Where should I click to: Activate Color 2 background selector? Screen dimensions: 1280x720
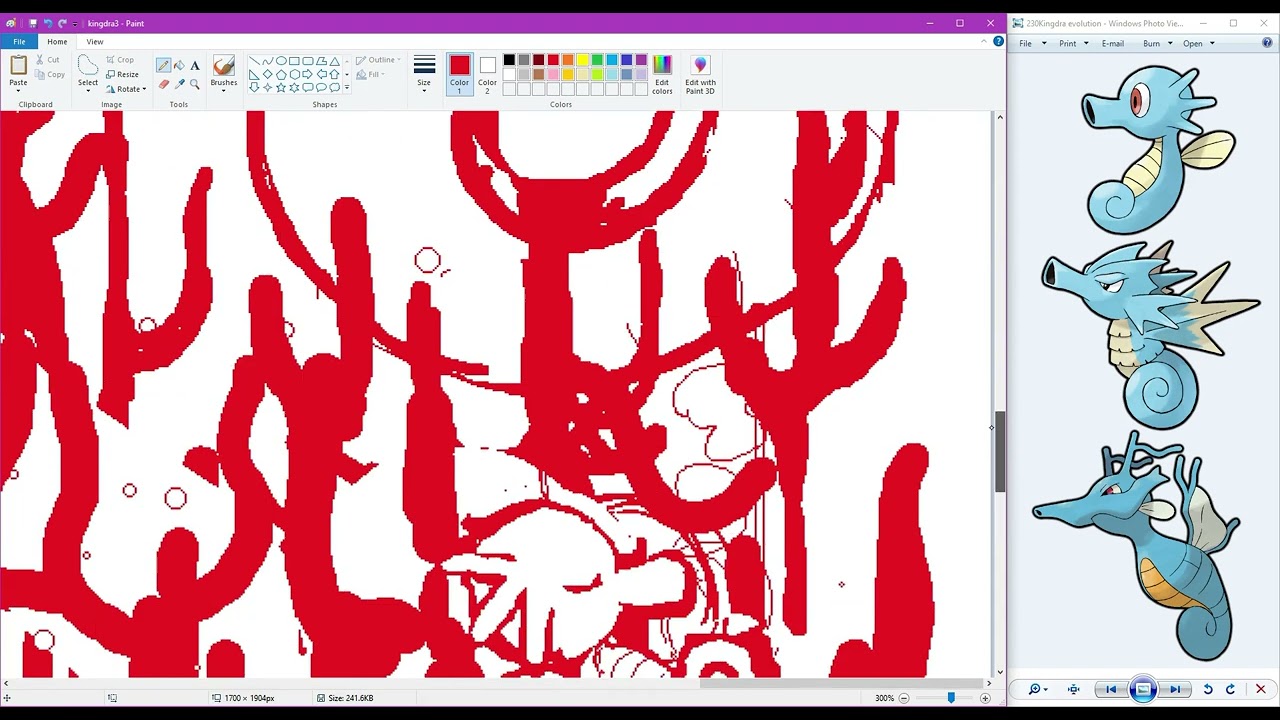click(487, 74)
